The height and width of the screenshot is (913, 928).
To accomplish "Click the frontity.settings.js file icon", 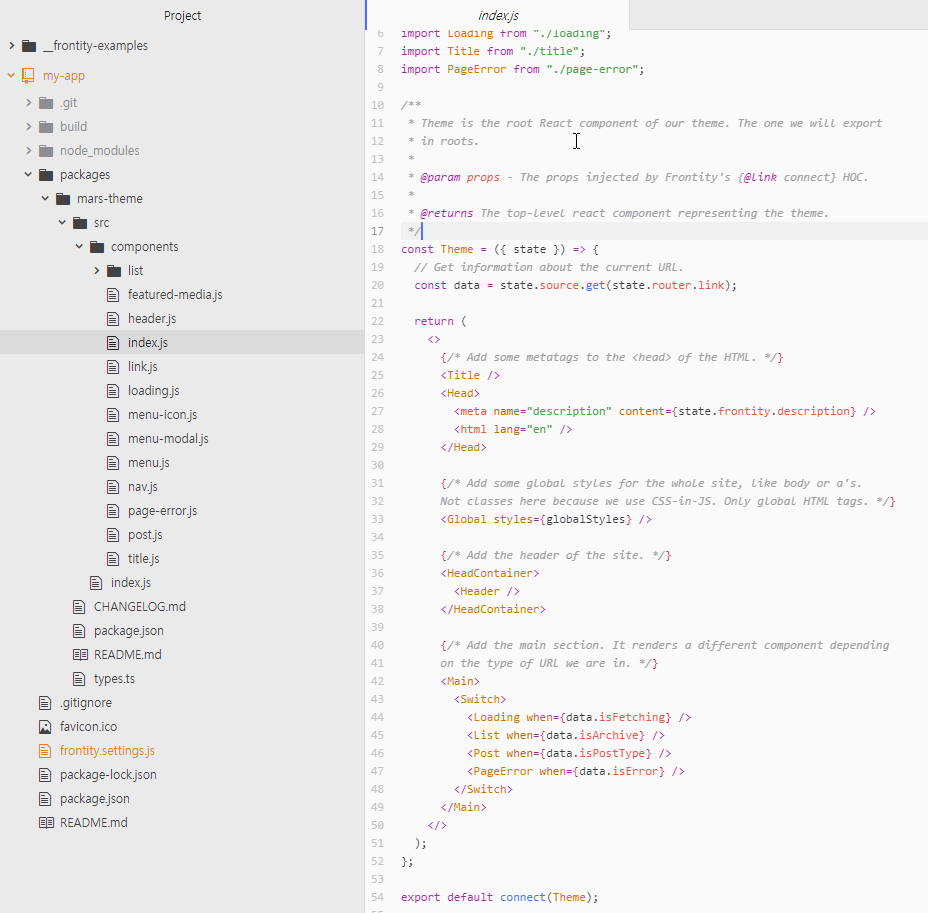I will (x=45, y=751).
